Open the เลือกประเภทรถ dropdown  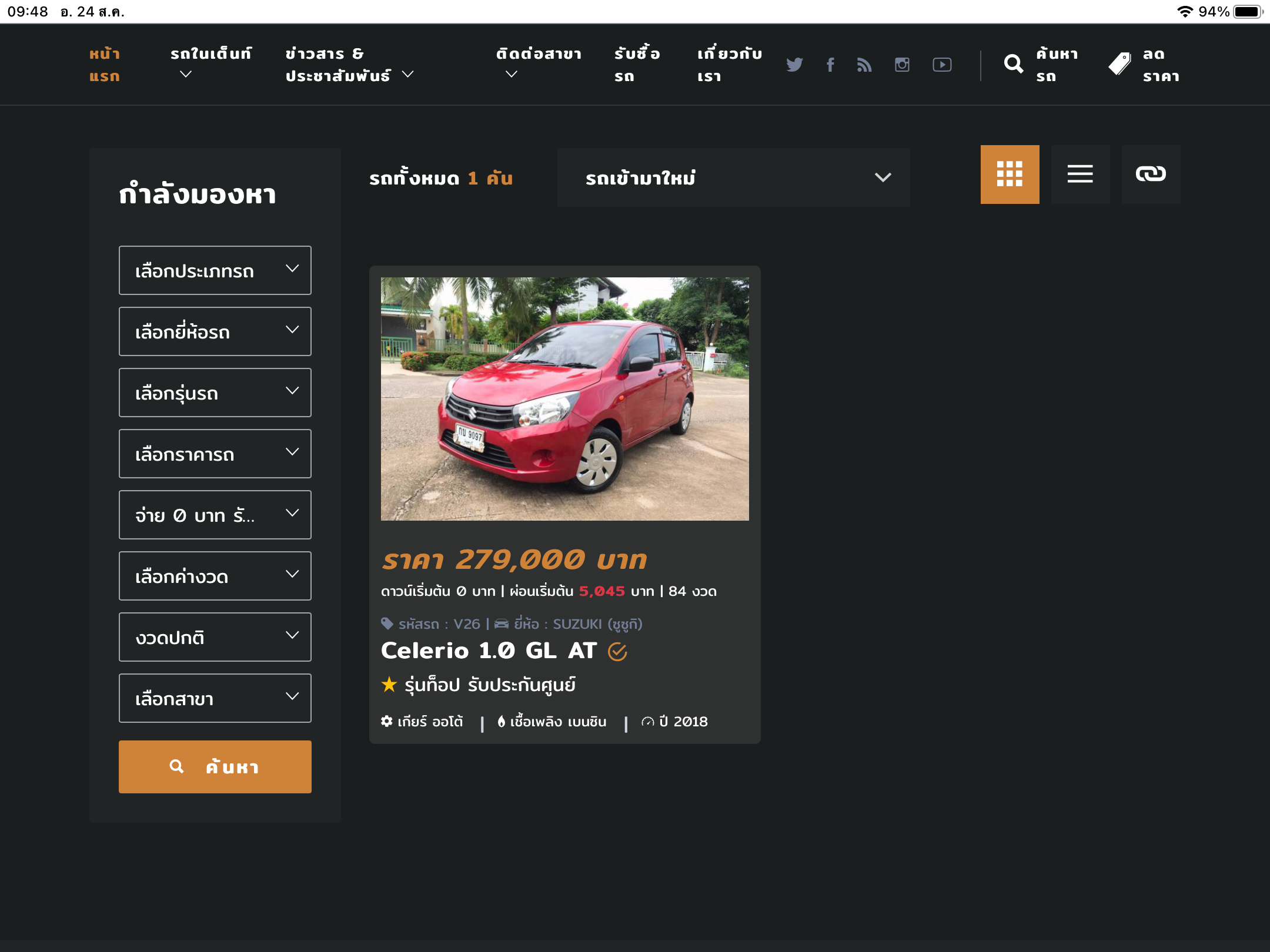tap(215, 270)
